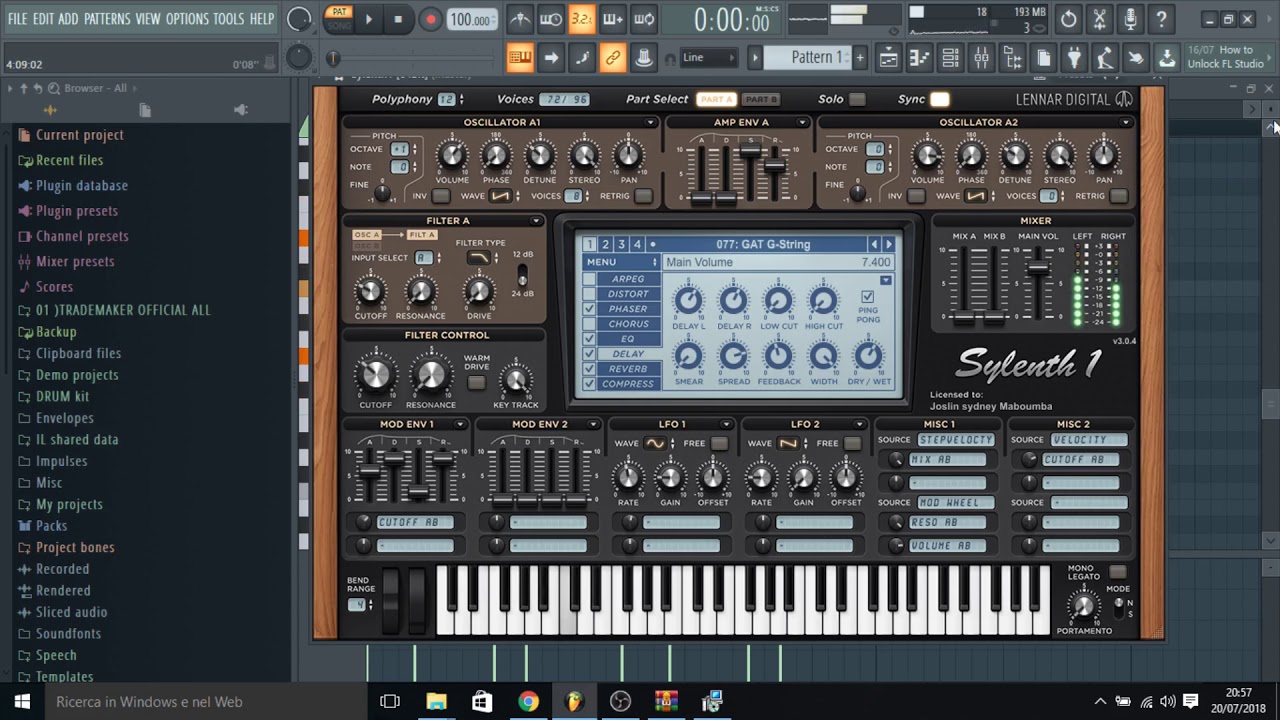Toggle typing keyboard to piano icon

point(520,58)
